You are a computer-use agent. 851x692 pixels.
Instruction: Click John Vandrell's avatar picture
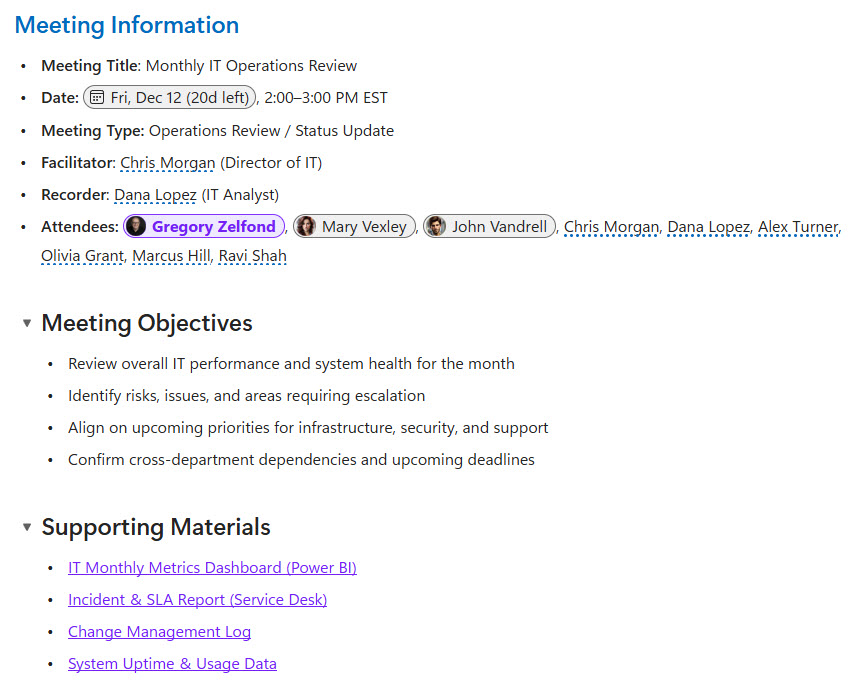(436, 226)
